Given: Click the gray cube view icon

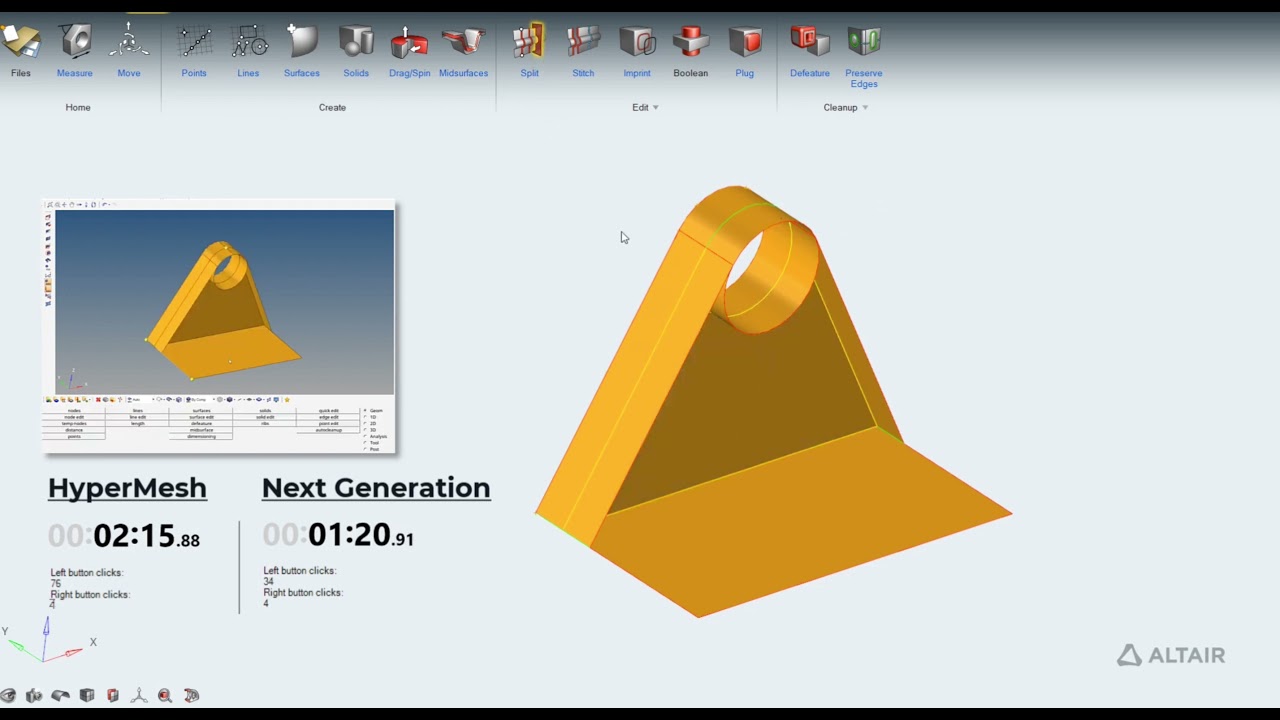Looking at the screenshot, I should pos(87,695).
